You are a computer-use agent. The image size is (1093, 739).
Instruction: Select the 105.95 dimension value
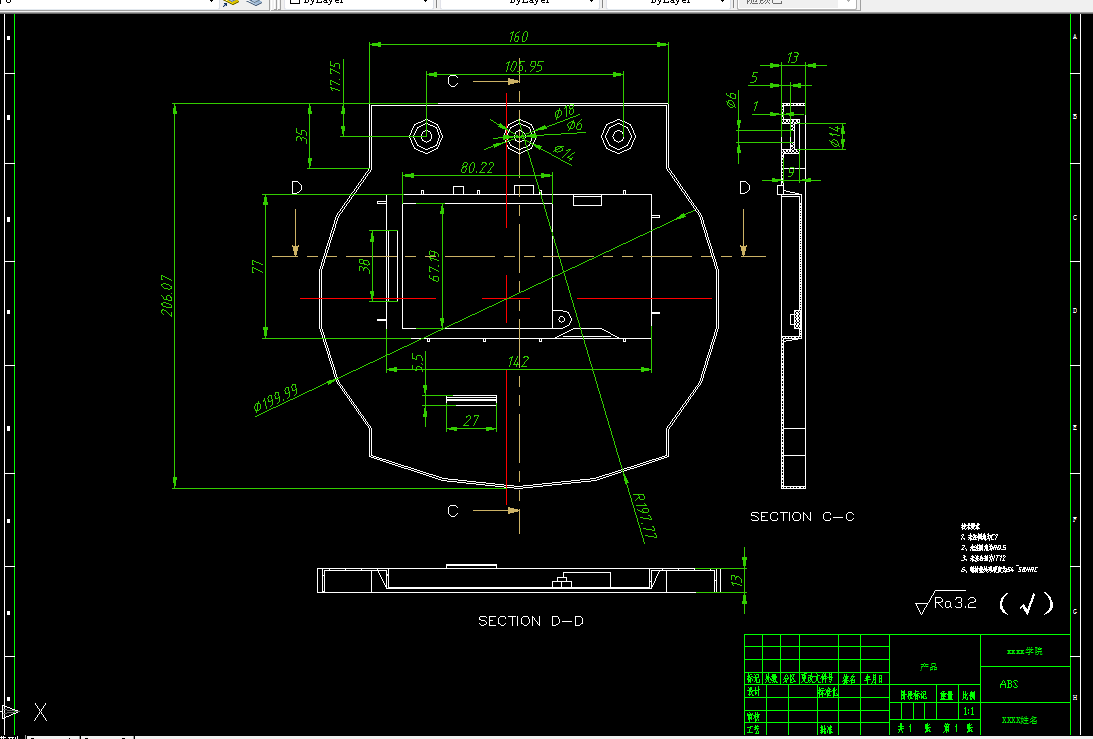tap(524, 66)
